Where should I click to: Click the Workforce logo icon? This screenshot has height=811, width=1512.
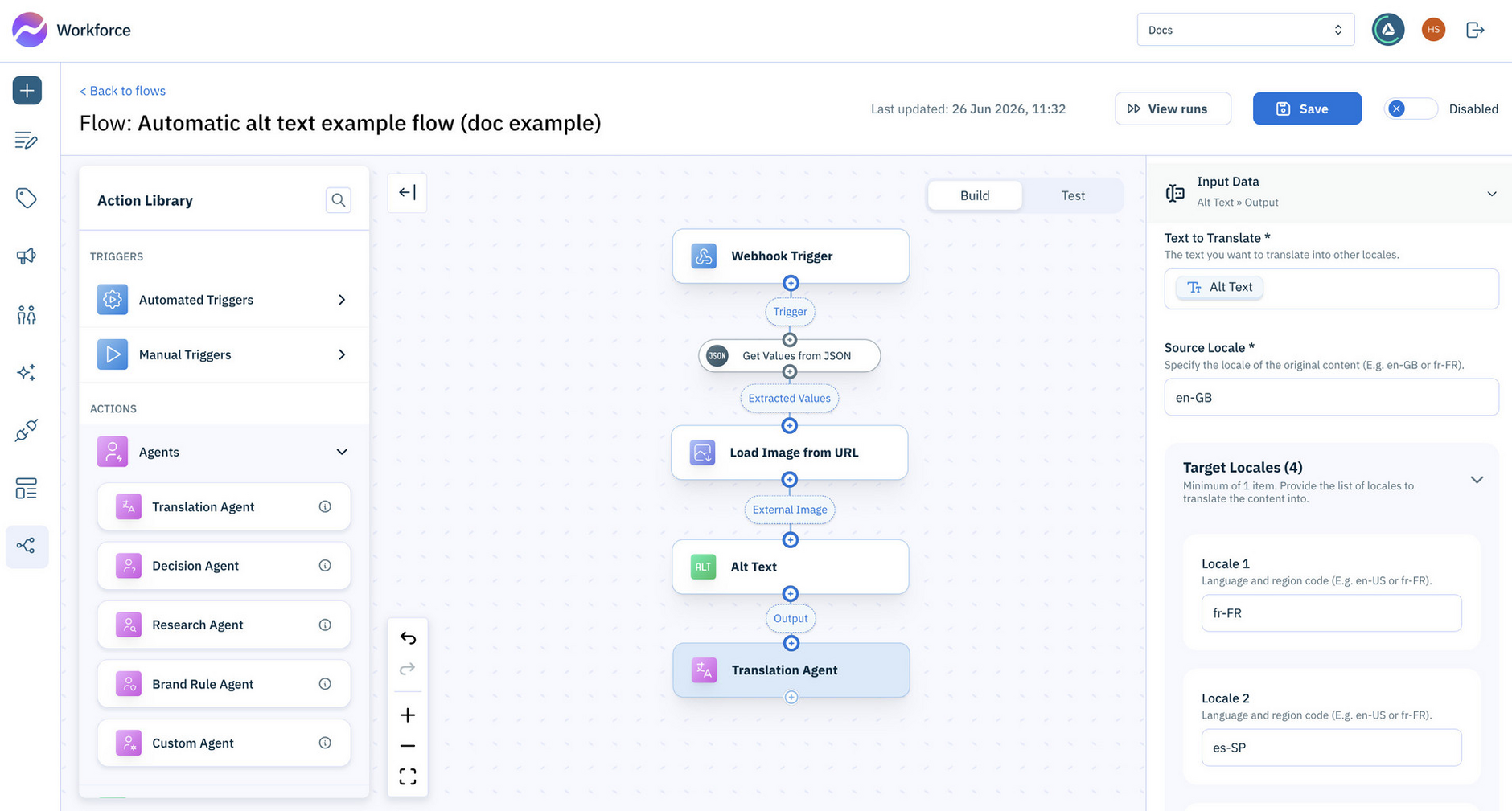click(x=30, y=30)
